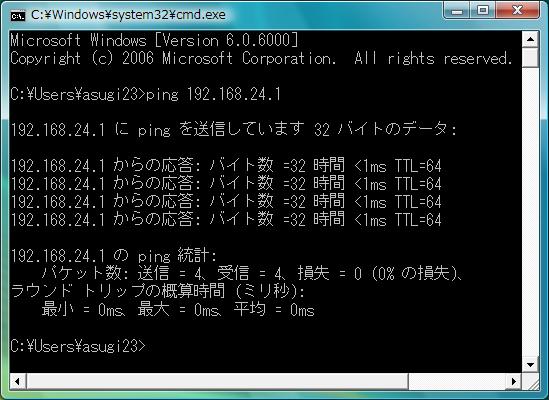
Task: Click the horizontal scrollbar thumb
Action: [x=217, y=381]
